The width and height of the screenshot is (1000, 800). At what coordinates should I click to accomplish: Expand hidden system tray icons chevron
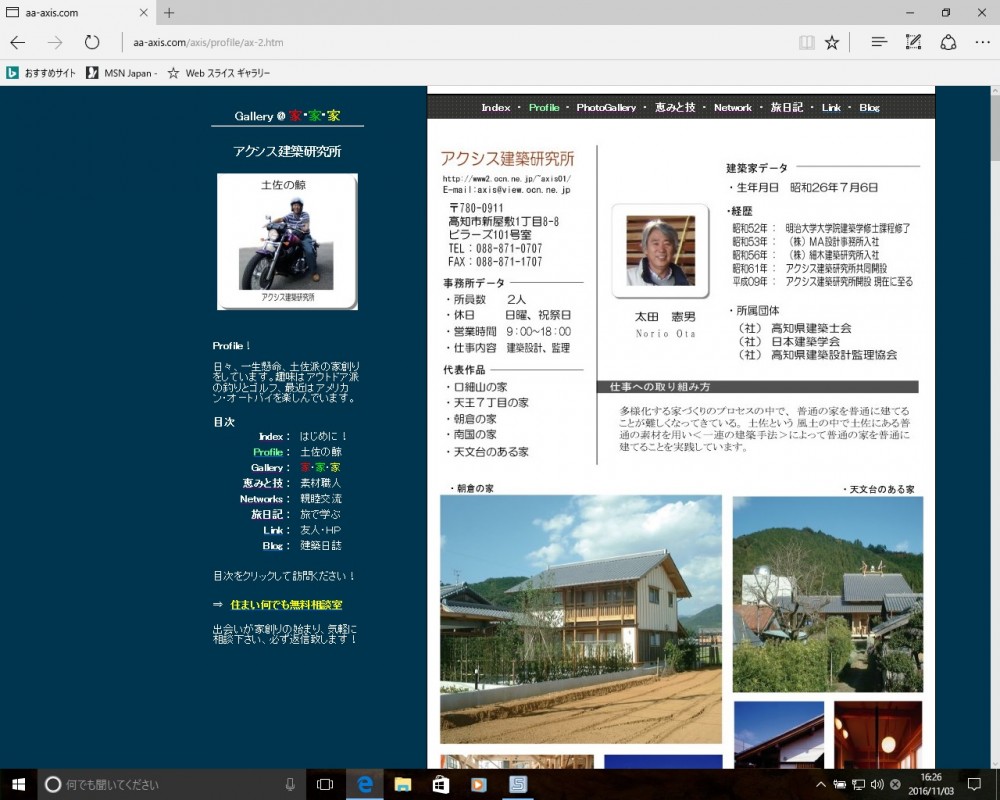pos(821,784)
